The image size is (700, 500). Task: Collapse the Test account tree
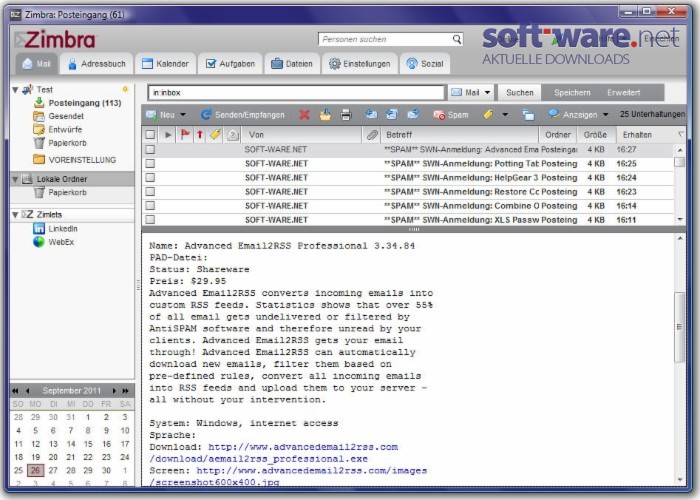[15, 90]
